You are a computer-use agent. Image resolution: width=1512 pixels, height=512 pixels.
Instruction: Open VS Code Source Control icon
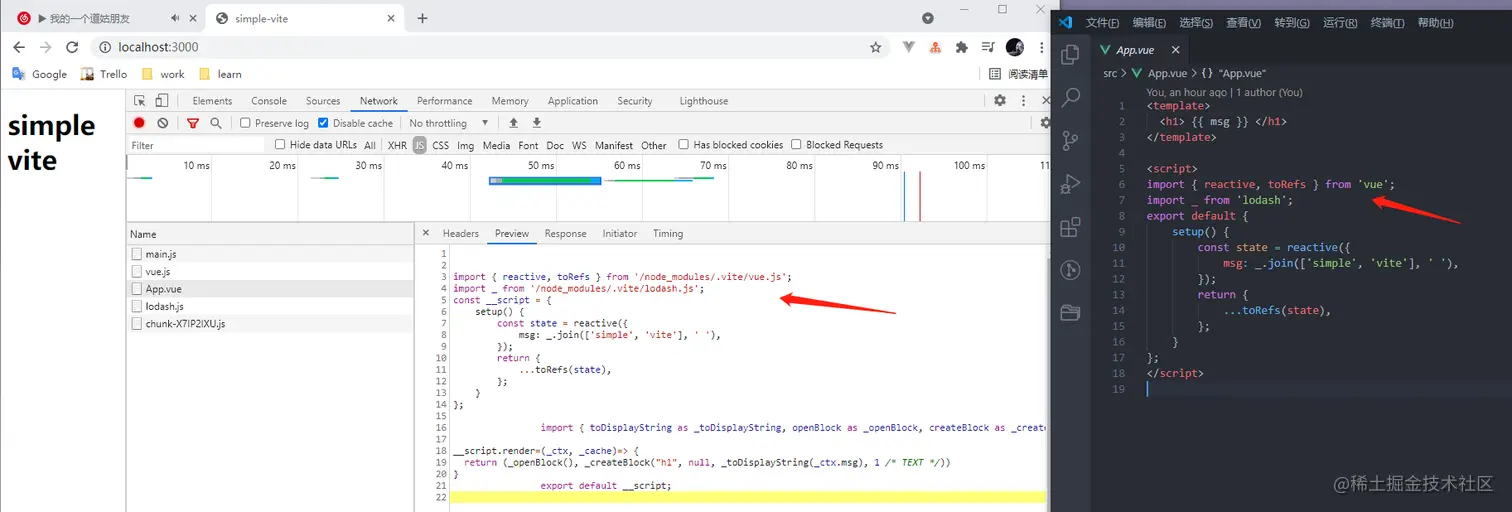(x=1070, y=140)
